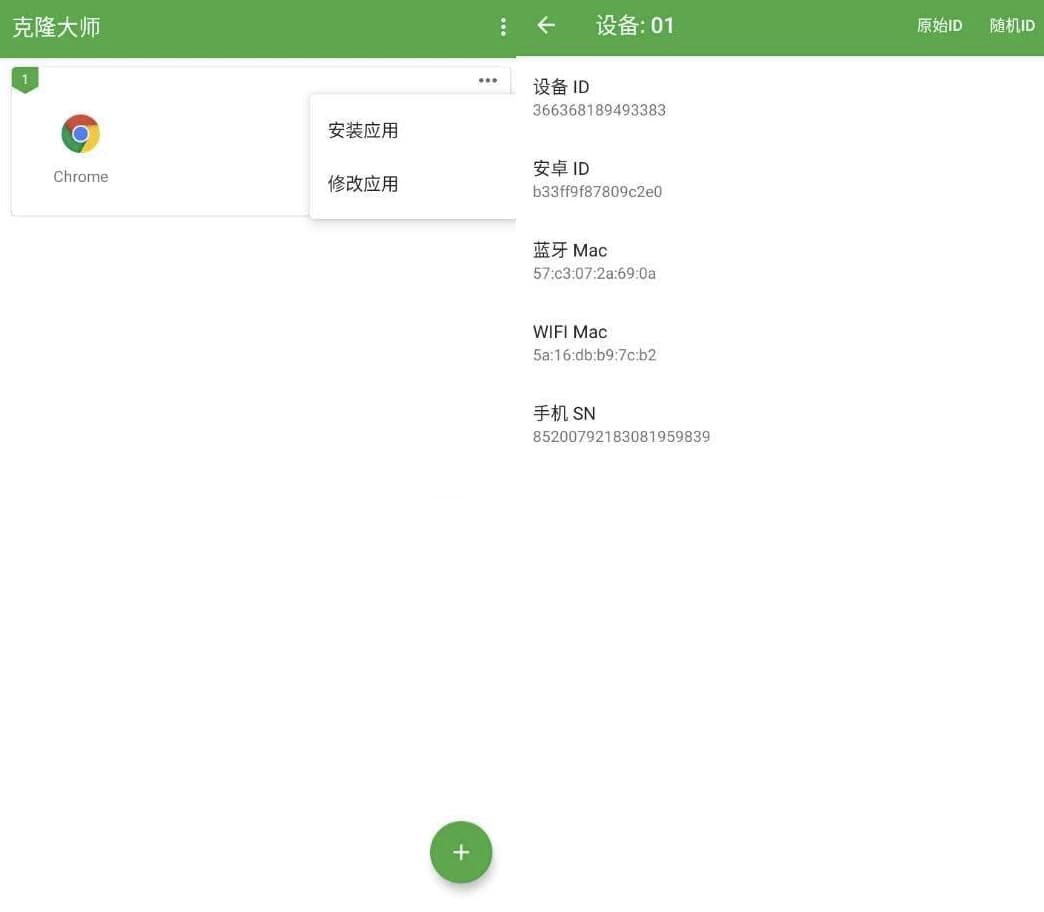Image resolution: width=1044 pixels, height=912 pixels.
Task: Open the app bar overflow menu
Action: [503, 27]
